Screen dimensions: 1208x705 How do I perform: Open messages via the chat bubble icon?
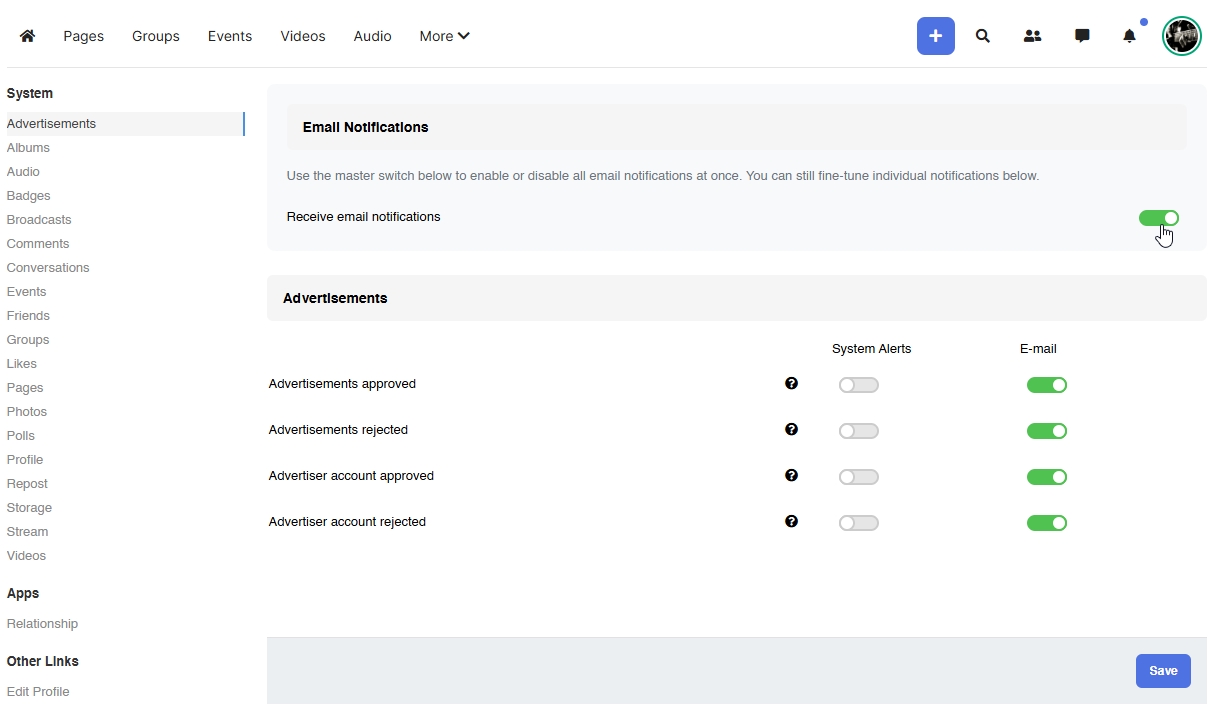(x=1082, y=36)
